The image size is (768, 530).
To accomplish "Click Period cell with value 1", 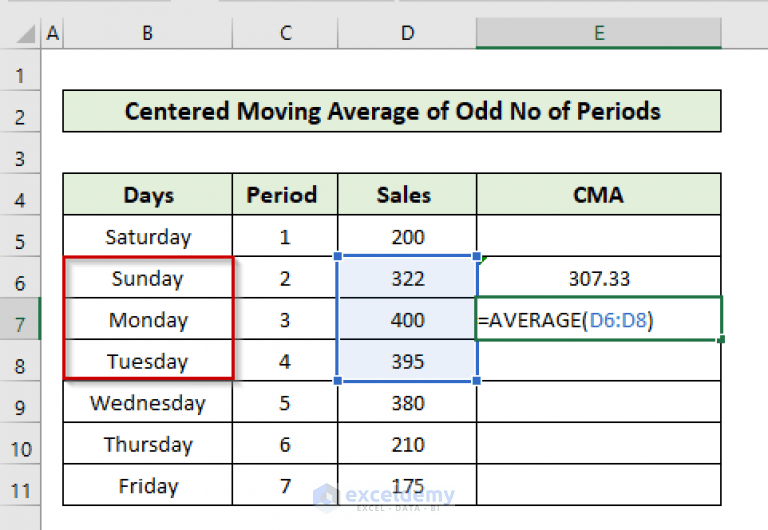I will point(285,236).
